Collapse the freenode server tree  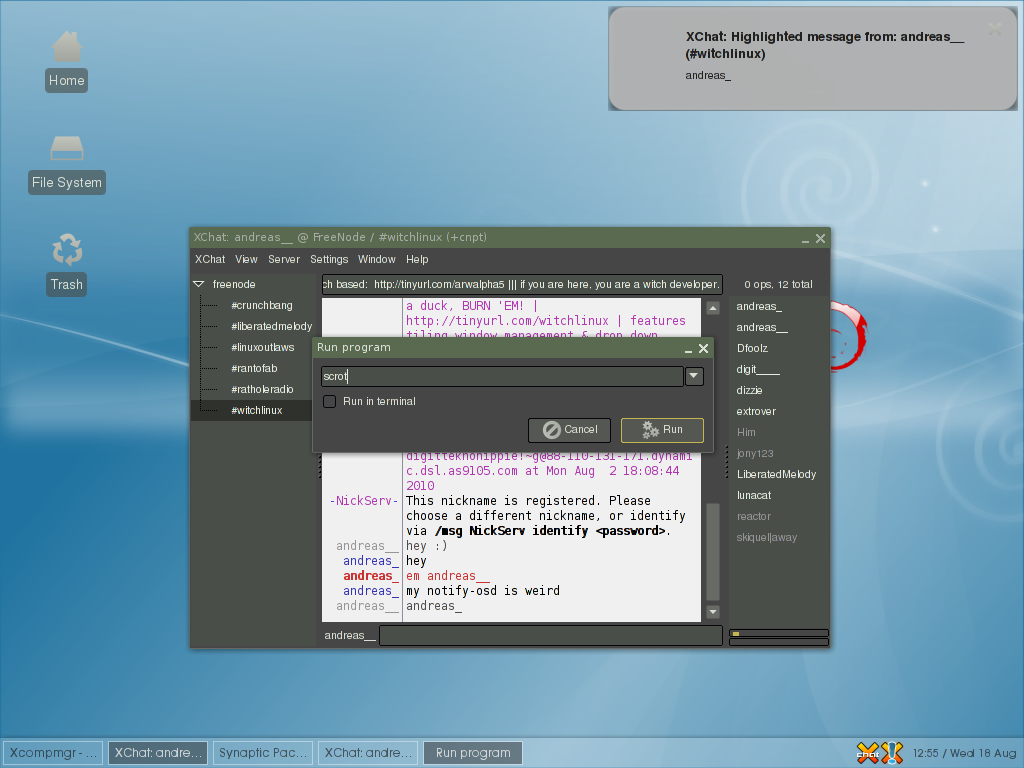[199, 284]
